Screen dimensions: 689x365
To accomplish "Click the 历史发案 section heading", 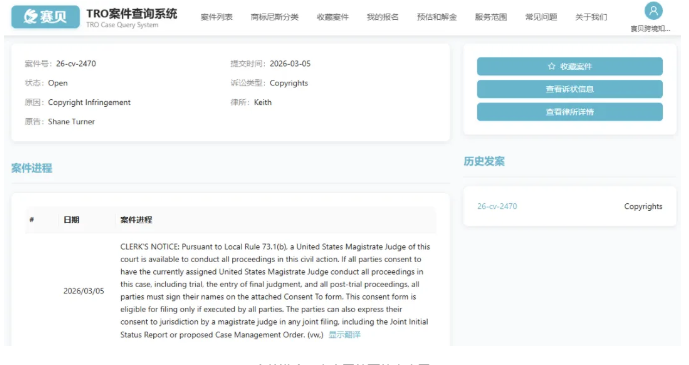I will tap(484, 161).
